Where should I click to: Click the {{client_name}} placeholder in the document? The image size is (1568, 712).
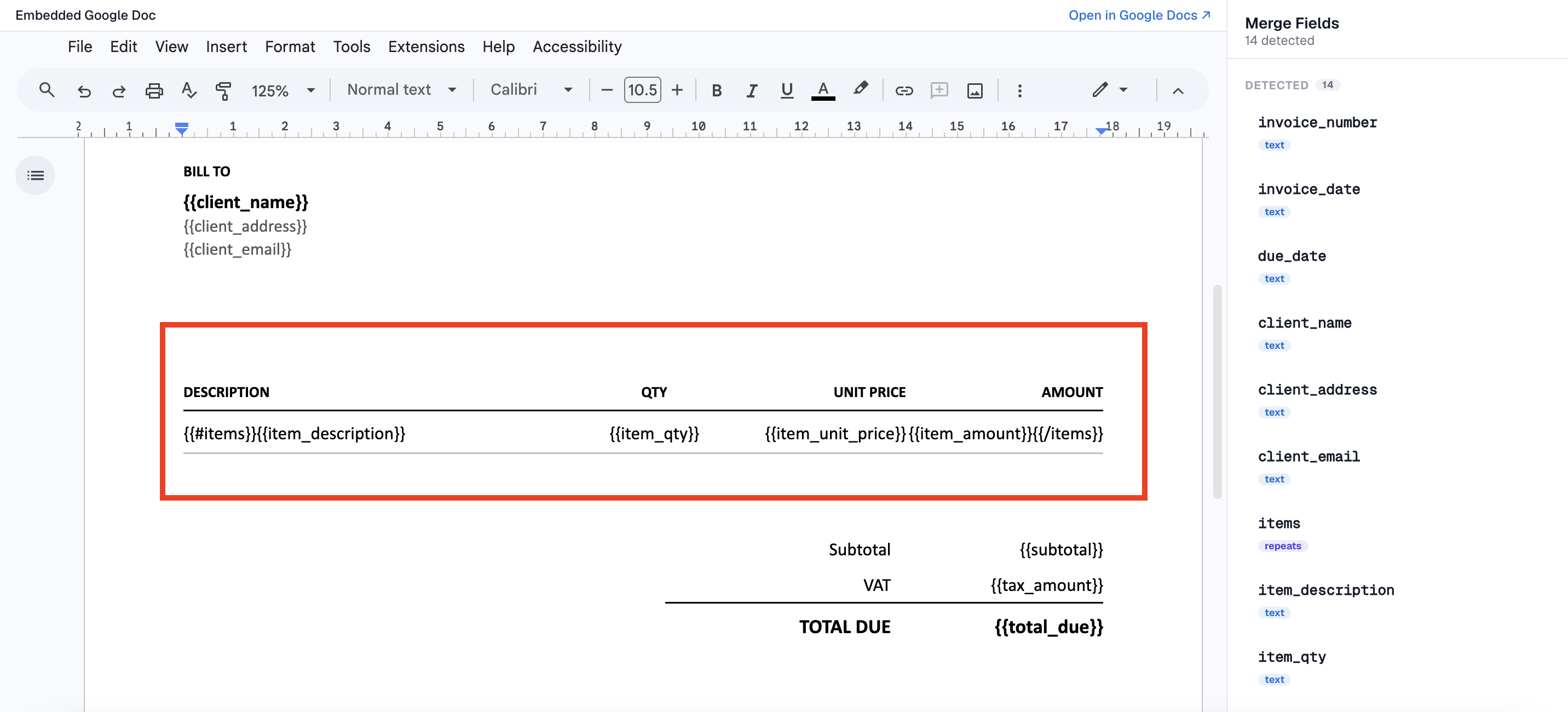pyautogui.click(x=246, y=202)
